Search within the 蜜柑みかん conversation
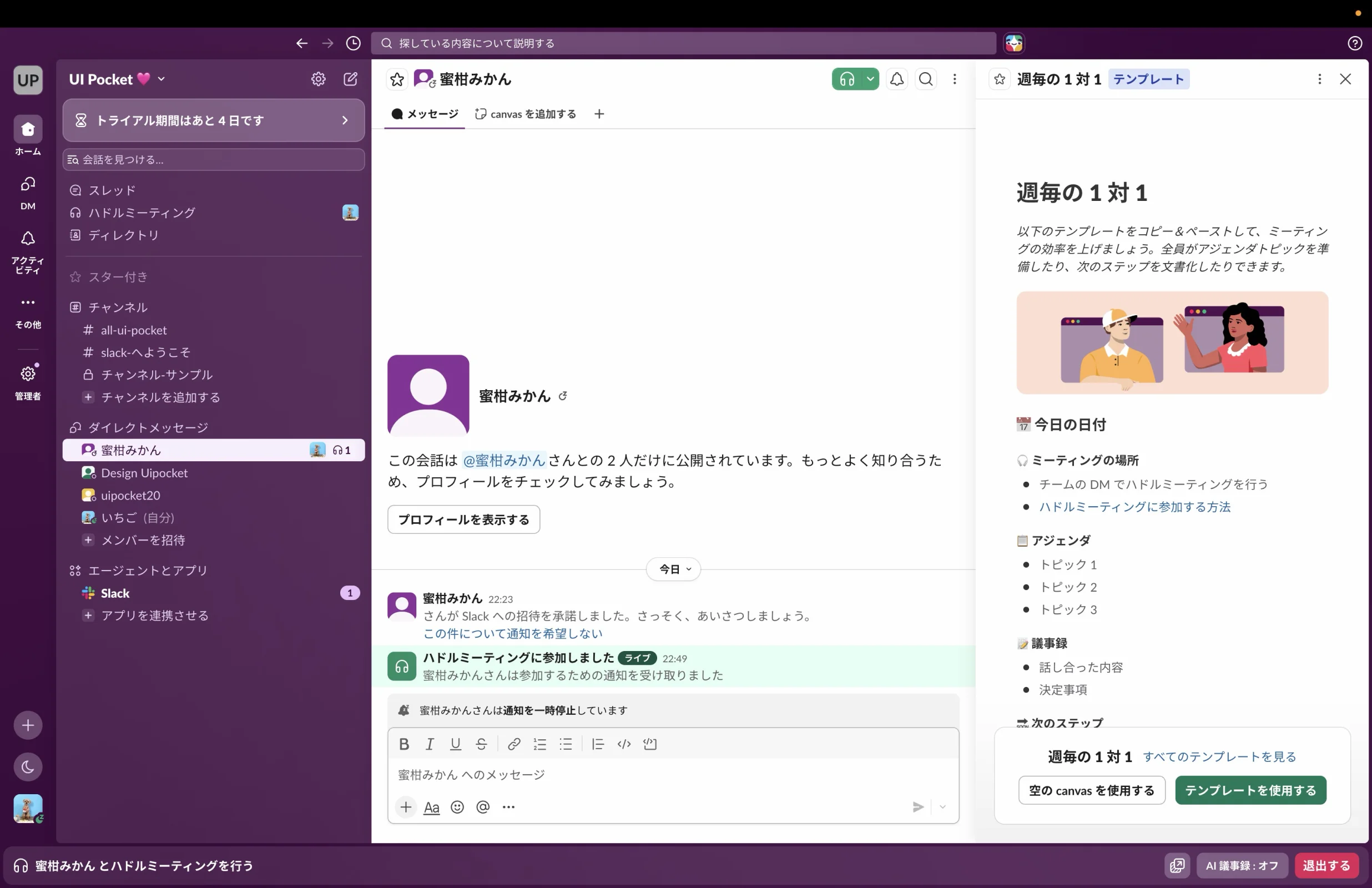The height and width of the screenshot is (888, 1372). pos(926,79)
